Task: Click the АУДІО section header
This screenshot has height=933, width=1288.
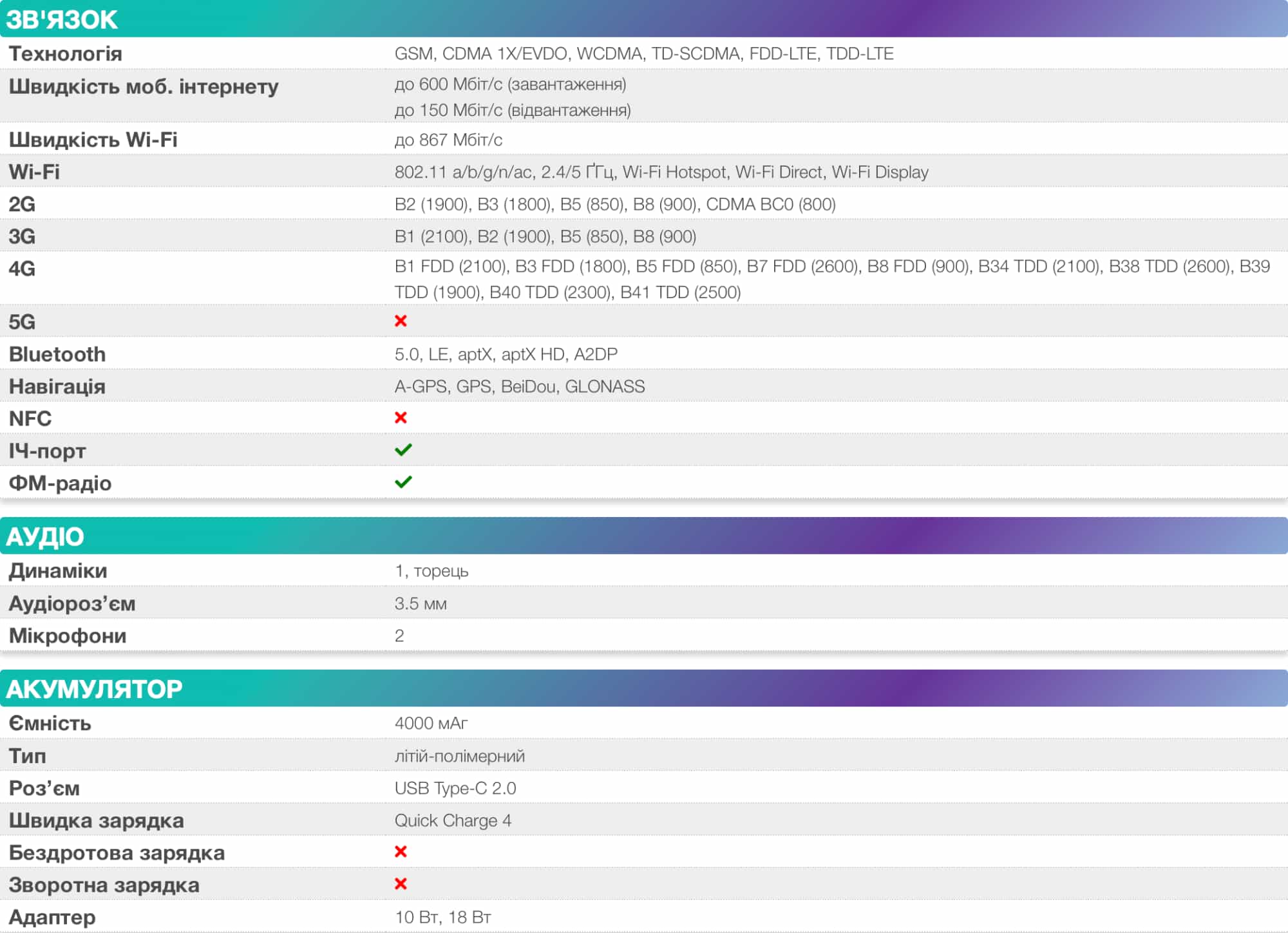Action: click(45, 536)
